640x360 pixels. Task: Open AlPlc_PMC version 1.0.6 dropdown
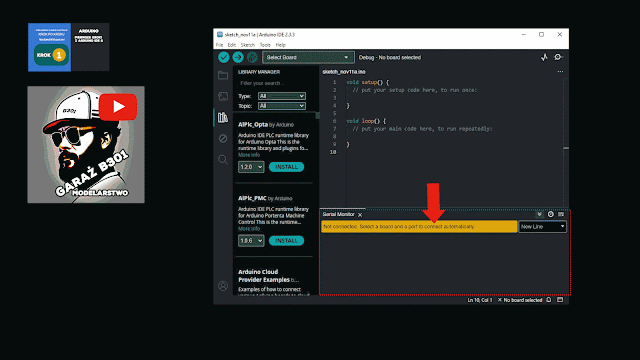point(251,241)
